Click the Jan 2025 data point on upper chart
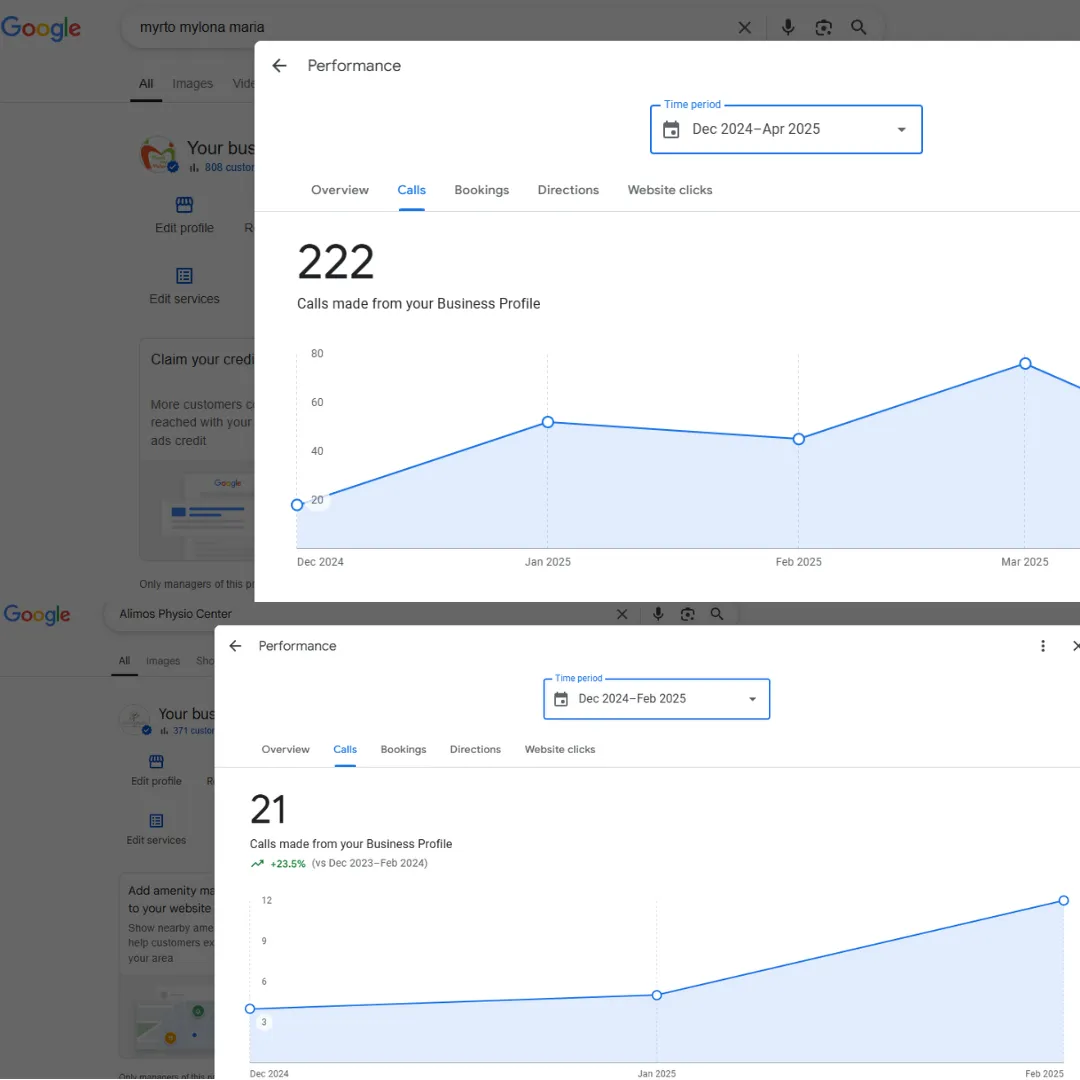The height and width of the screenshot is (1080, 1080). 548,422
